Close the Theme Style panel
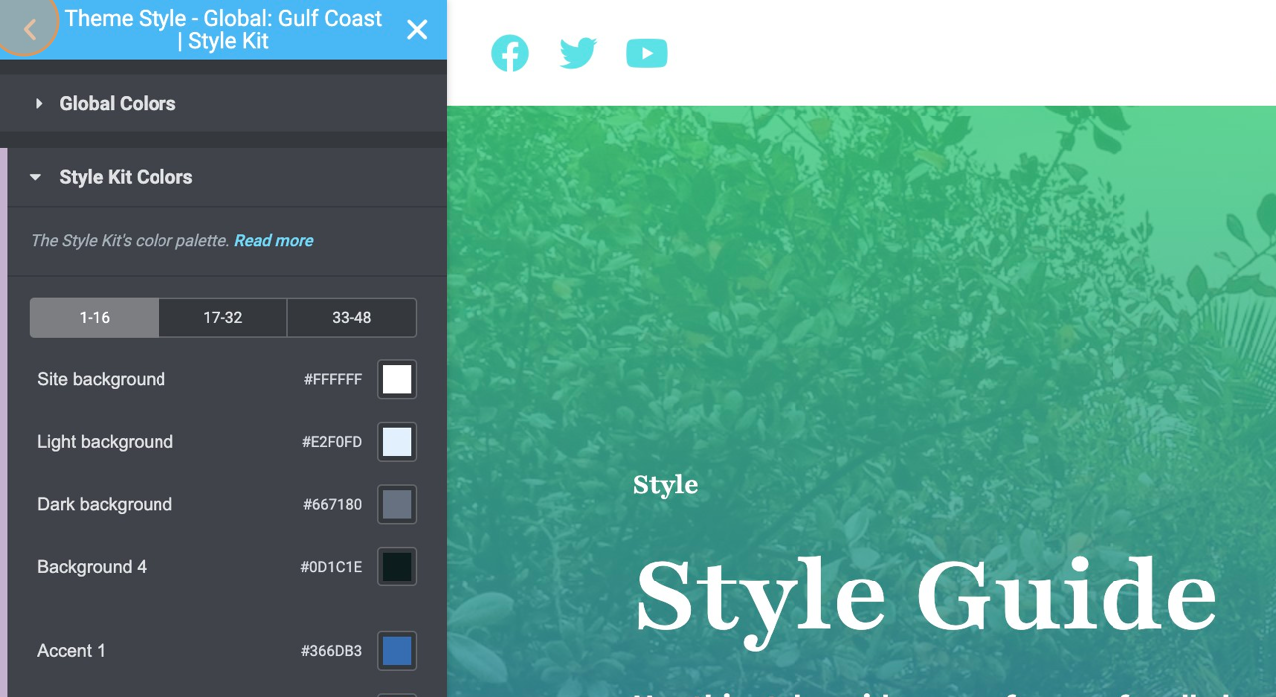 click(x=417, y=30)
